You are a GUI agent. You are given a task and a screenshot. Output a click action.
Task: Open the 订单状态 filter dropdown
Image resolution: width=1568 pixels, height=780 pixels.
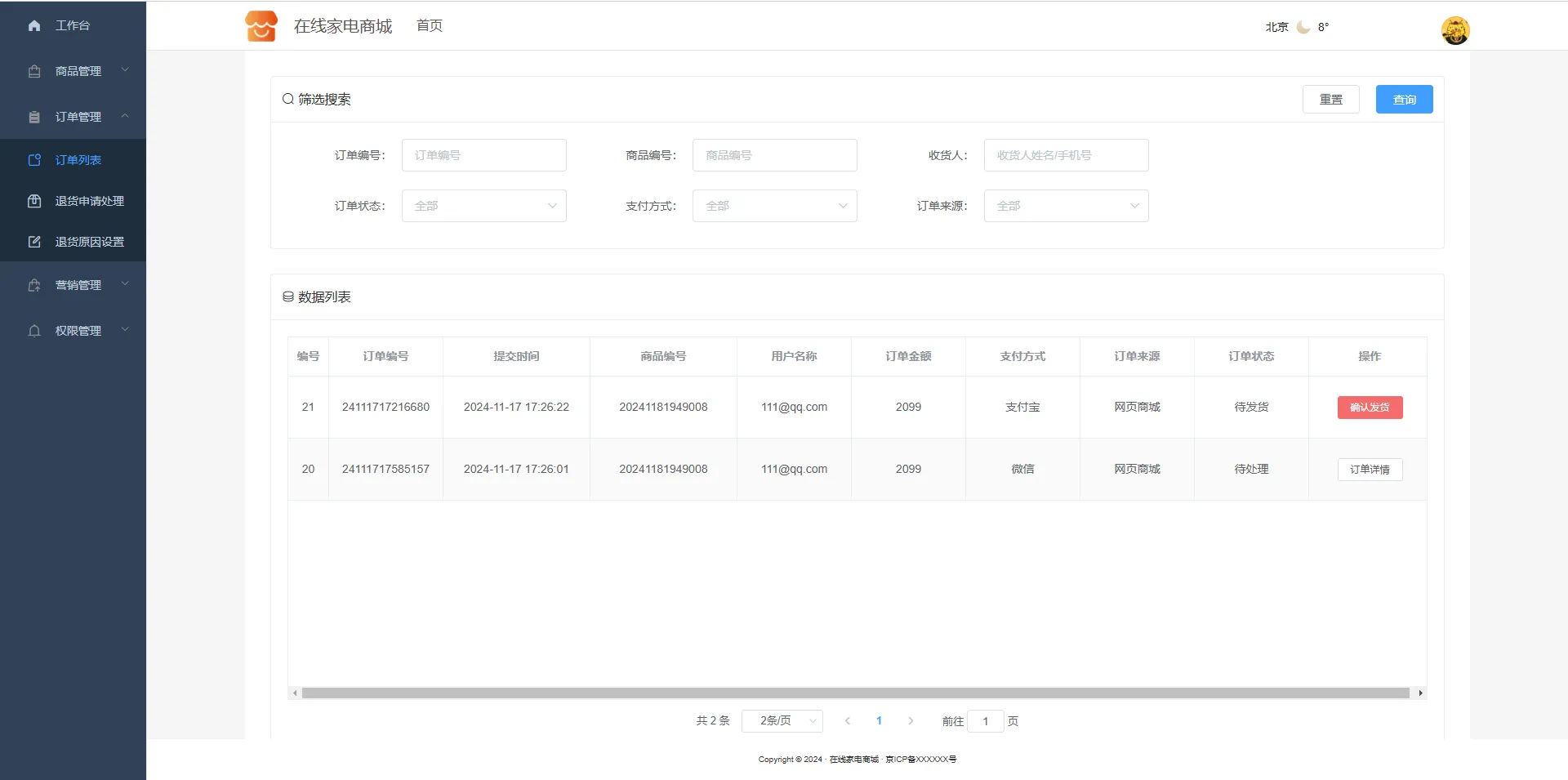point(483,206)
